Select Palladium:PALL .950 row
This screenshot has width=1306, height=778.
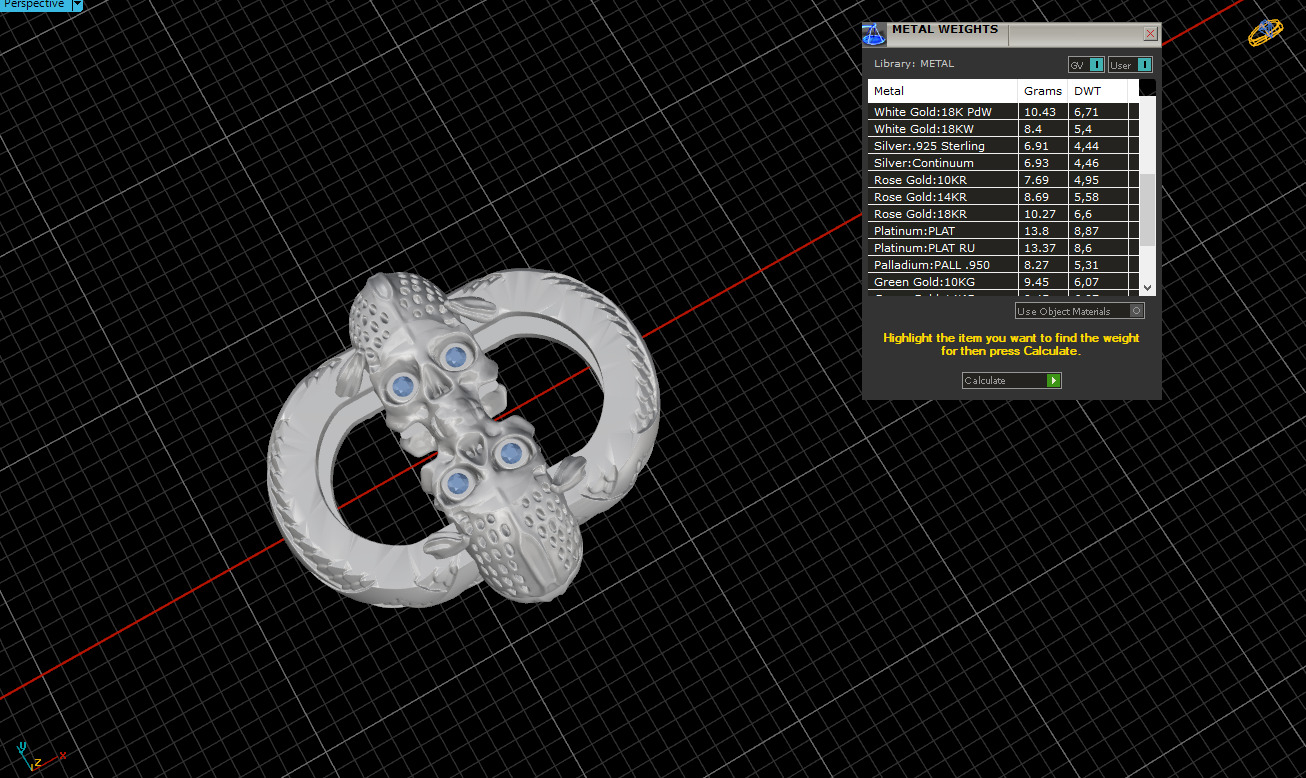pos(1003,265)
